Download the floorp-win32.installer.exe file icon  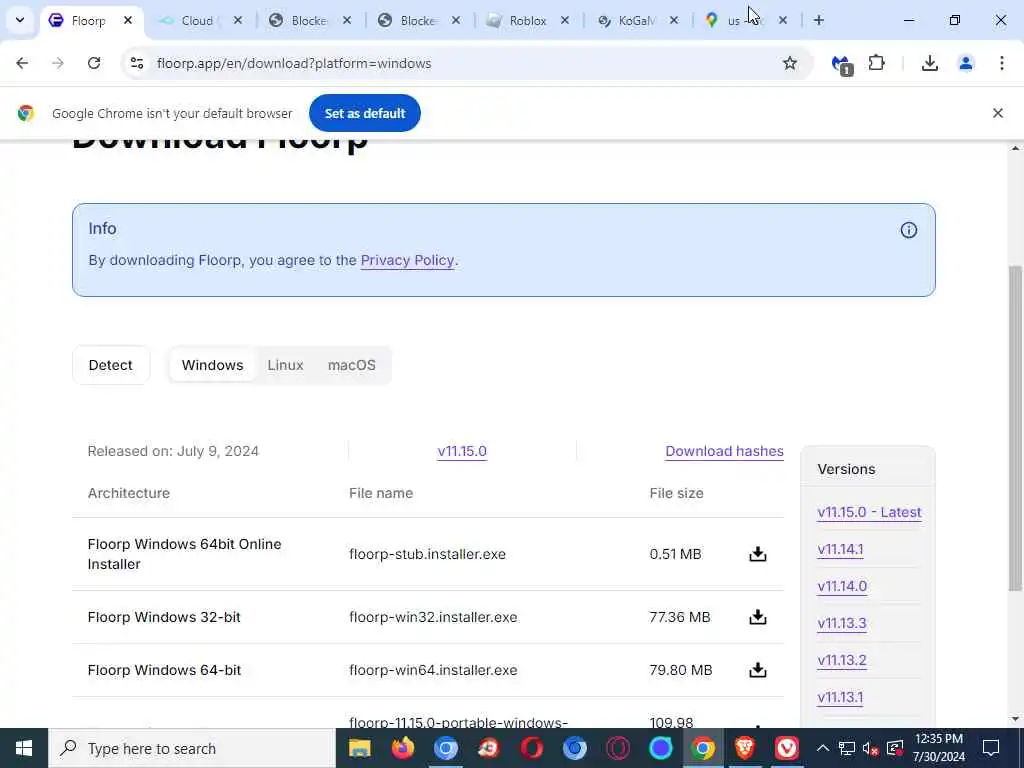tap(758, 617)
